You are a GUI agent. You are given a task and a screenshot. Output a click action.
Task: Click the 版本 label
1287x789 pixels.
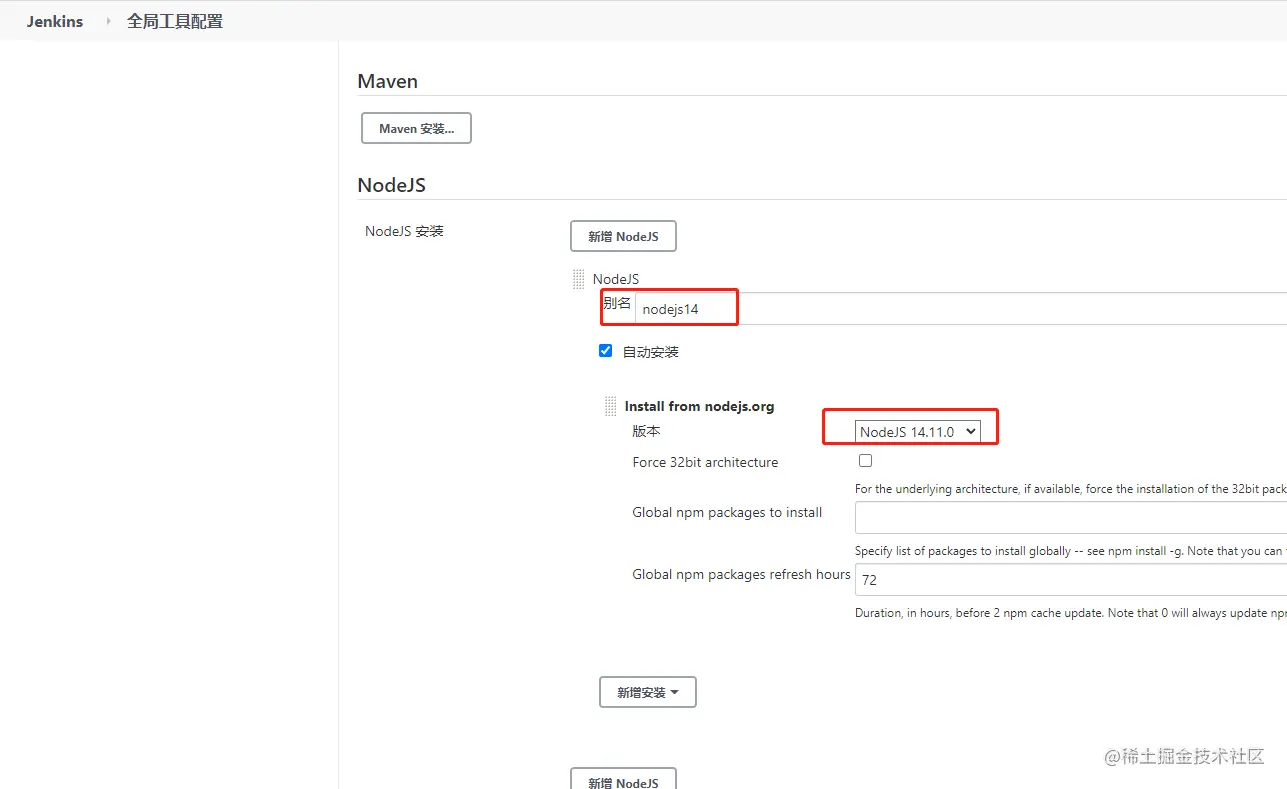click(646, 431)
